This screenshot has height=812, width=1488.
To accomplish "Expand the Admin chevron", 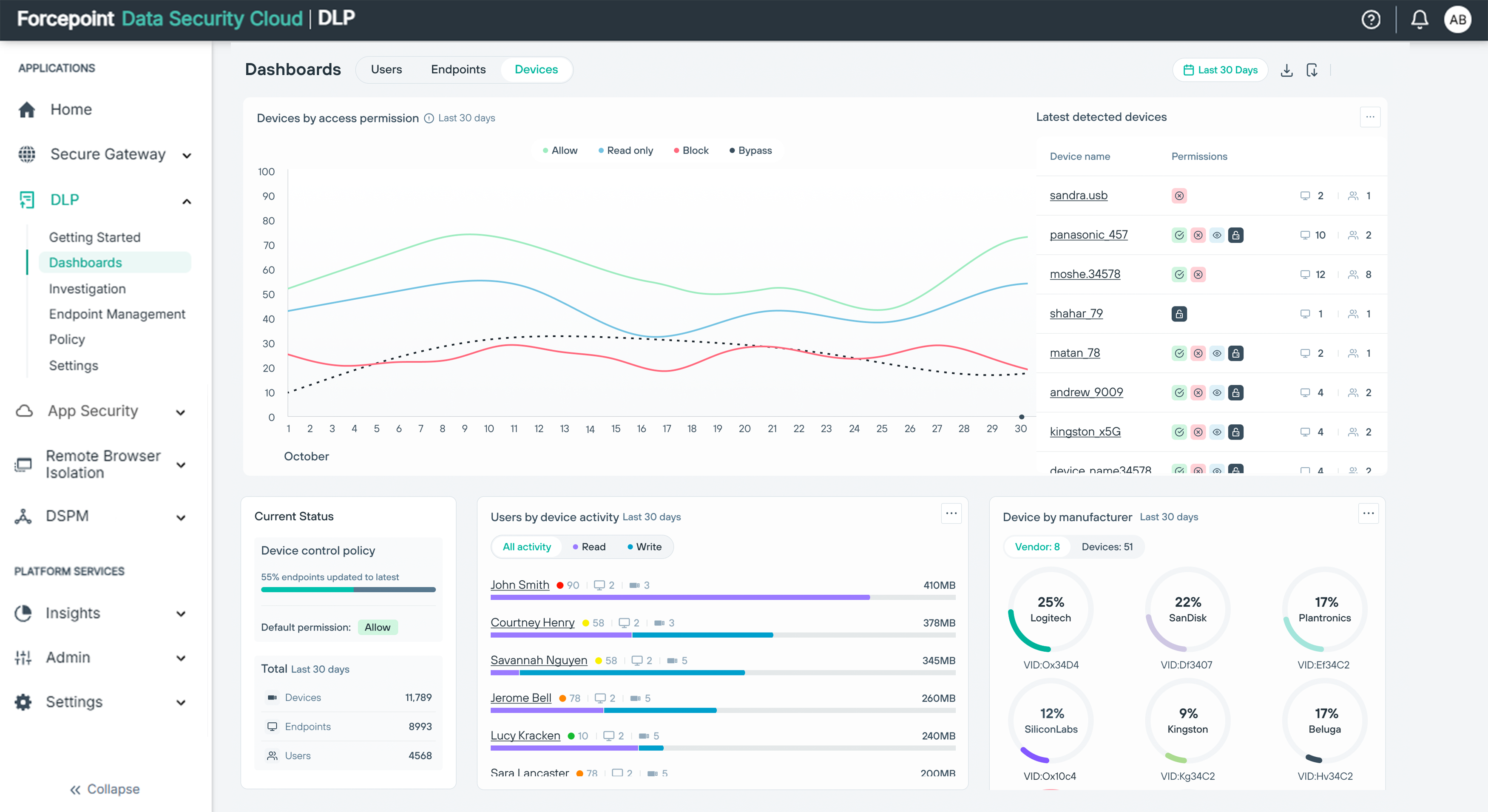I will (181, 659).
